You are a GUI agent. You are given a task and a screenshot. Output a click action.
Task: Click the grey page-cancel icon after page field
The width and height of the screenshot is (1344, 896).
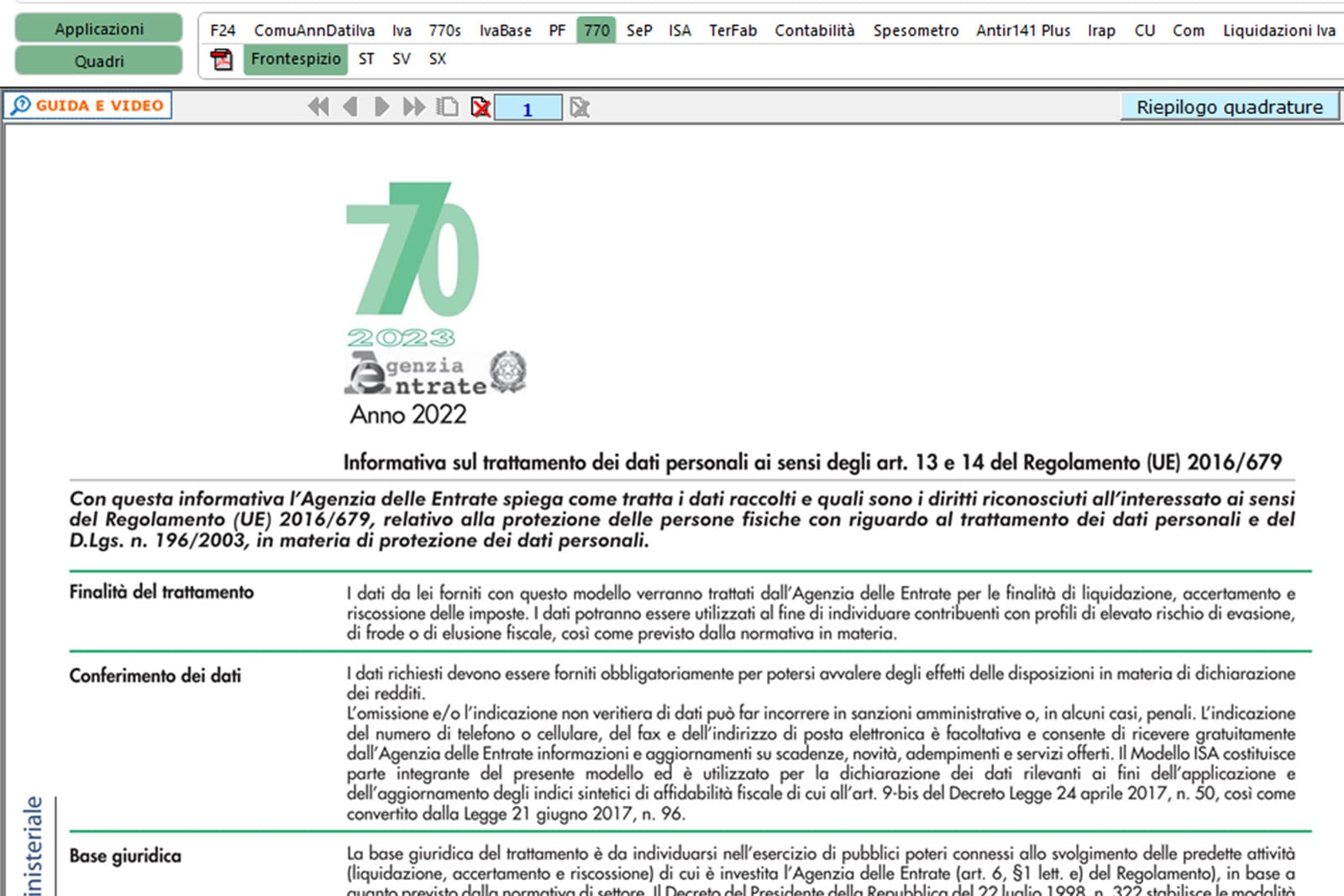coord(580,107)
